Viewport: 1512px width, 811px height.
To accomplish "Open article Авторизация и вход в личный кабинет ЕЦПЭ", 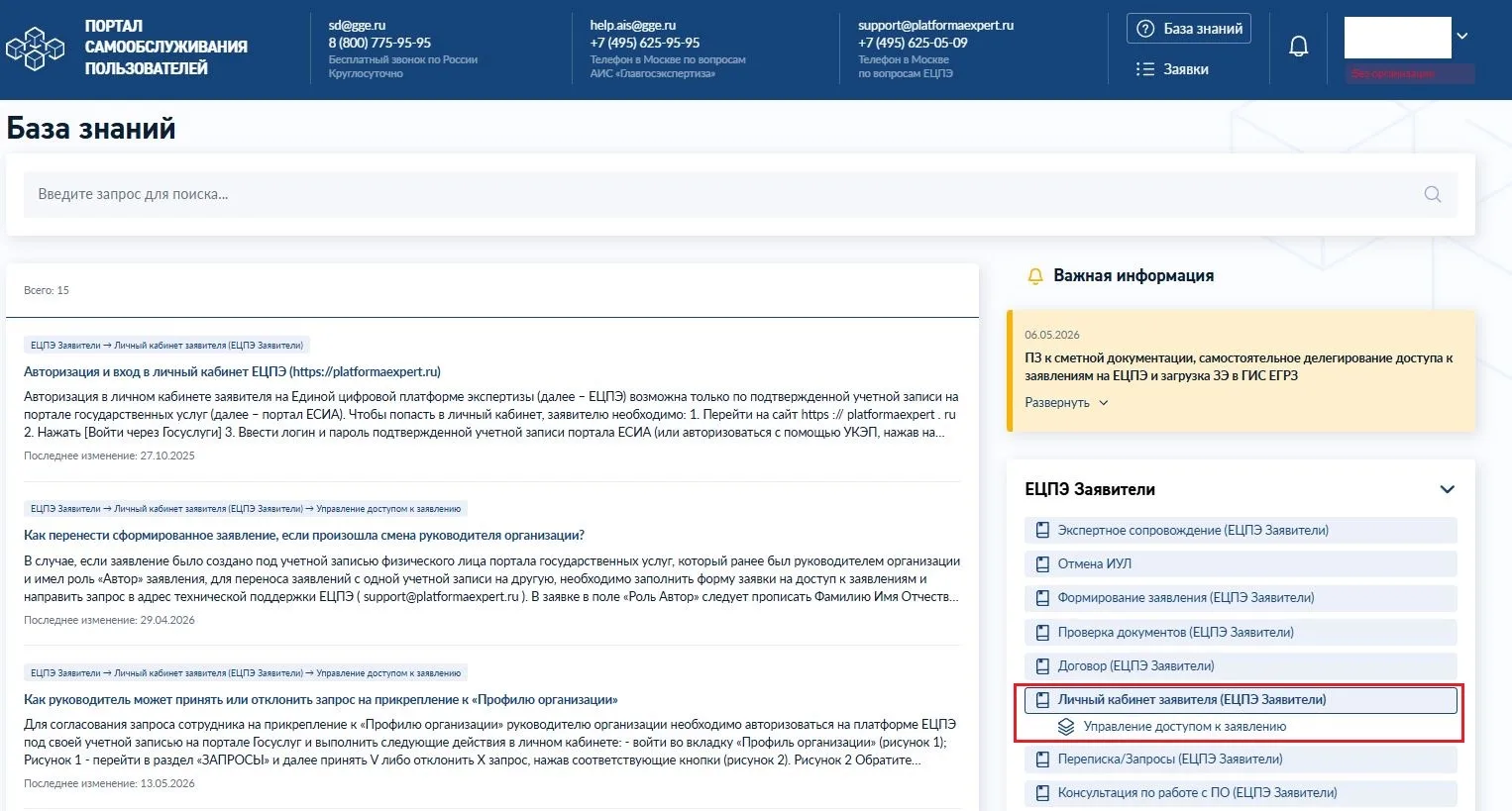I will (x=232, y=372).
